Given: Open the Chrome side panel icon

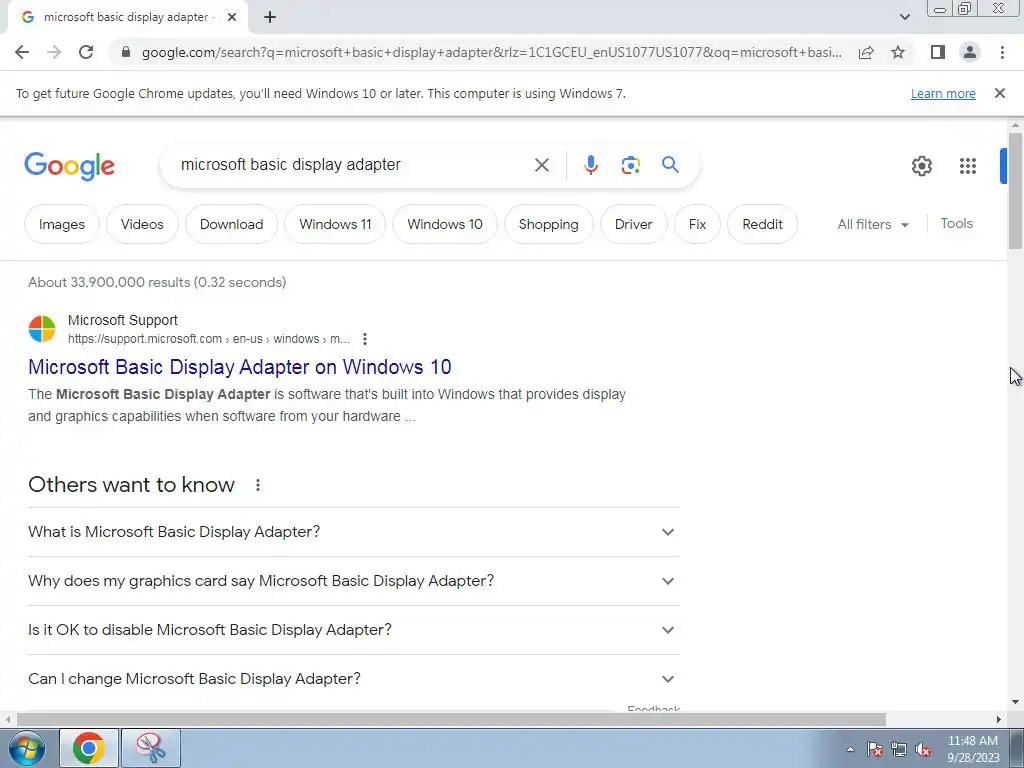Looking at the screenshot, I should tap(938, 52).
